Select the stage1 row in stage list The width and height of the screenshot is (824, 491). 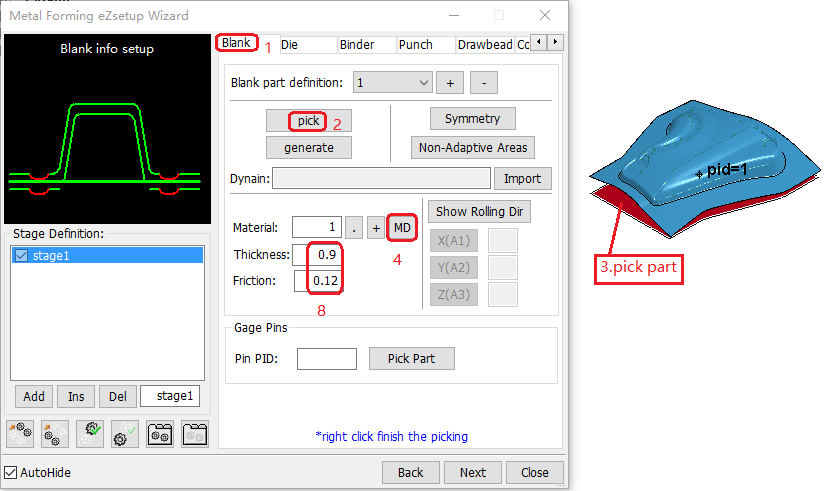click(x=107, y=255)
